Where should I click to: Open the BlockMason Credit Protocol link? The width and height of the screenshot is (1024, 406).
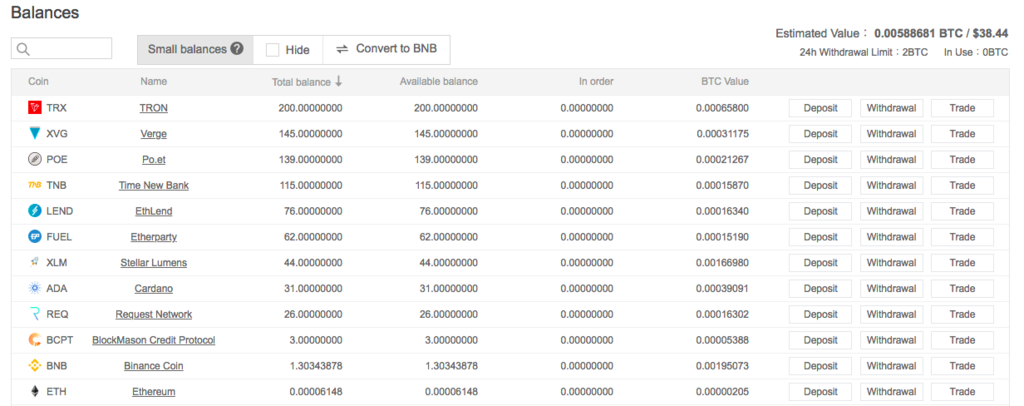153,340
